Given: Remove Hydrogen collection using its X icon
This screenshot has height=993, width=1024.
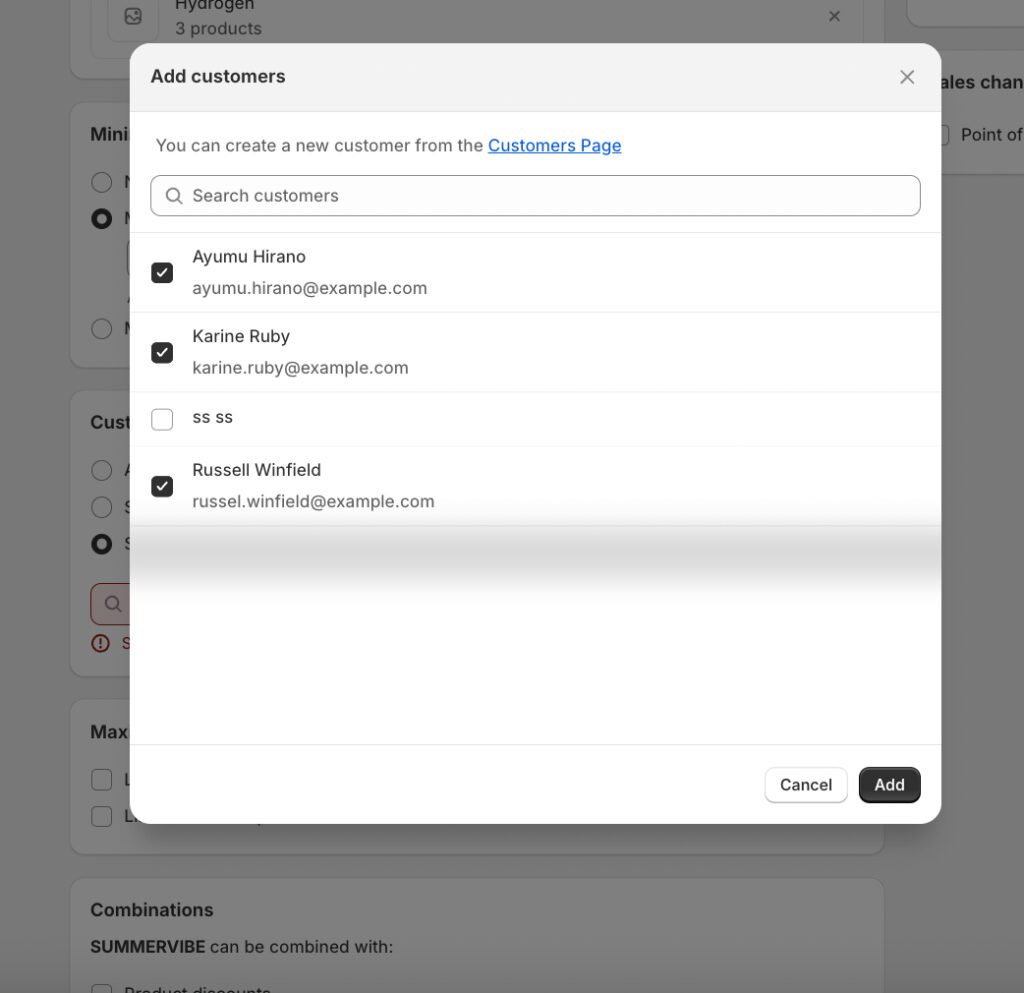Looking at the screenshot, I should [x=835, y=16].
